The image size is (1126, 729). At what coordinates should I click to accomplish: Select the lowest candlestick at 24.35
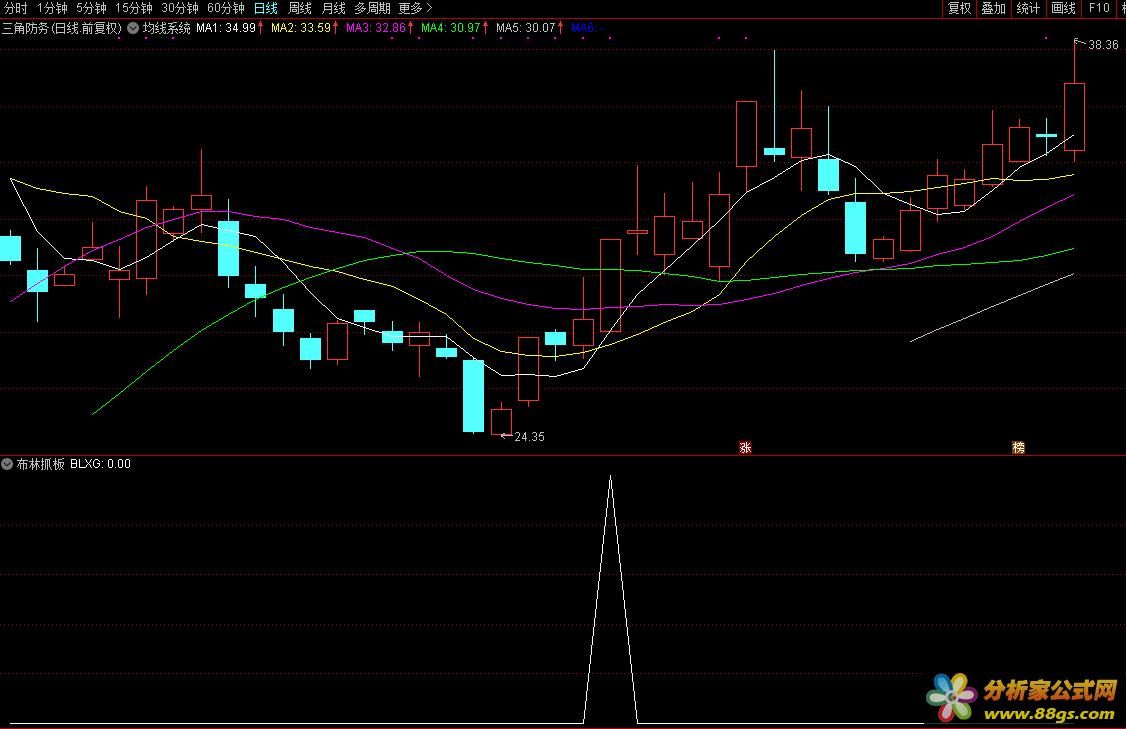501,422
